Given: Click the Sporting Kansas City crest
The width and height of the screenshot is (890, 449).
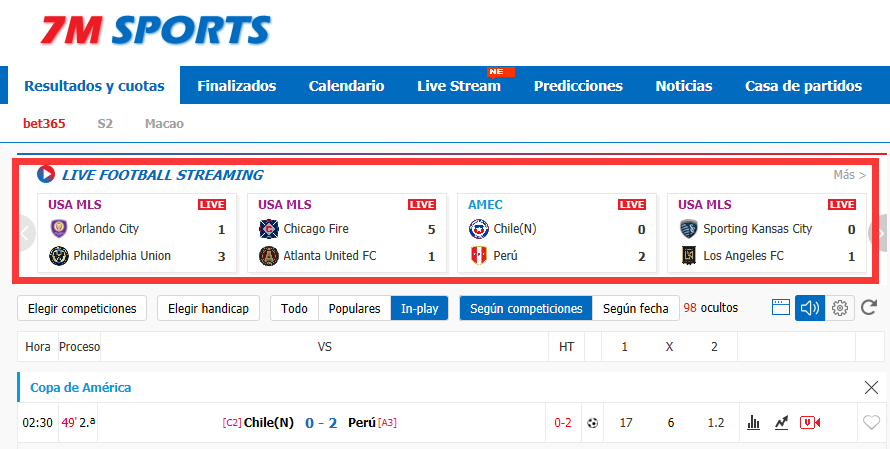Looking at the screenshot, I should tap(689, 229).
